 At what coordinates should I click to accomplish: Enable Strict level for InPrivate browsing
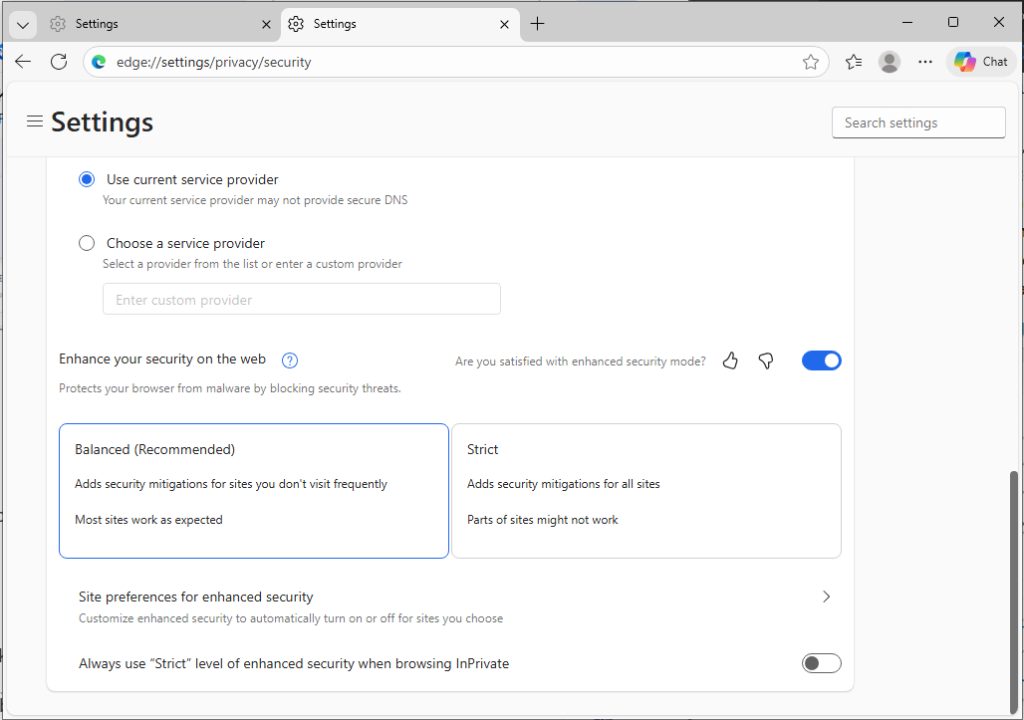(x=821, y=663)
